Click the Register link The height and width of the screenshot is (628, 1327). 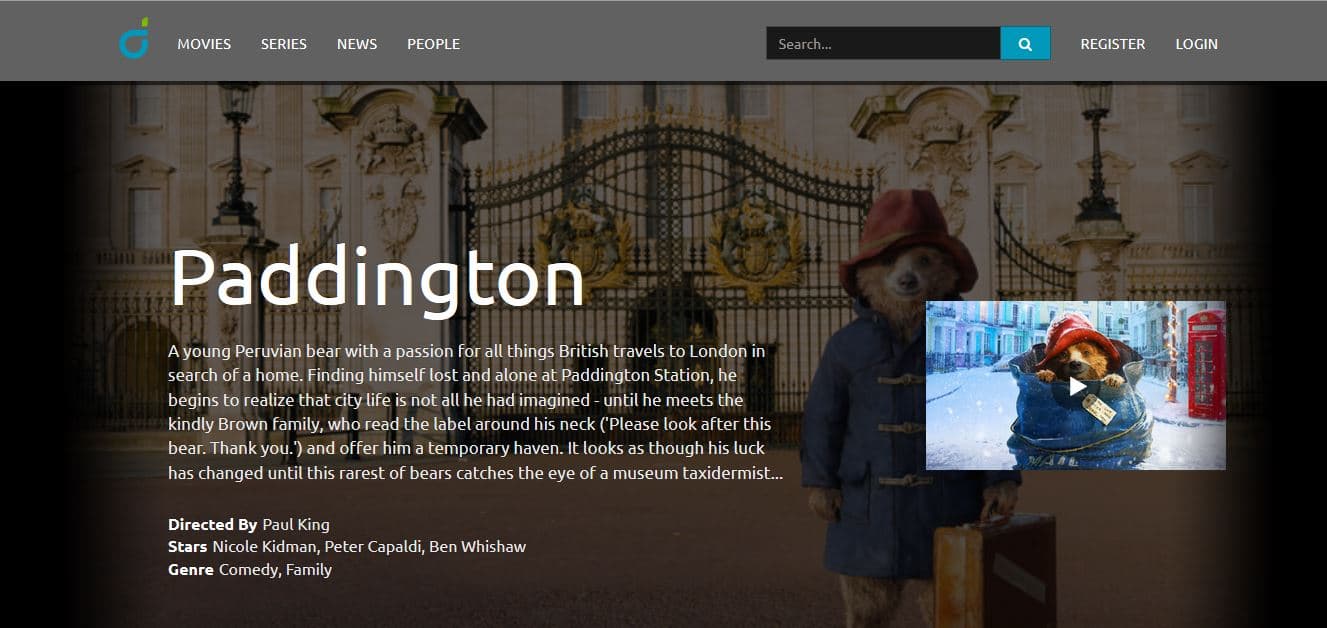(1113, 44)
